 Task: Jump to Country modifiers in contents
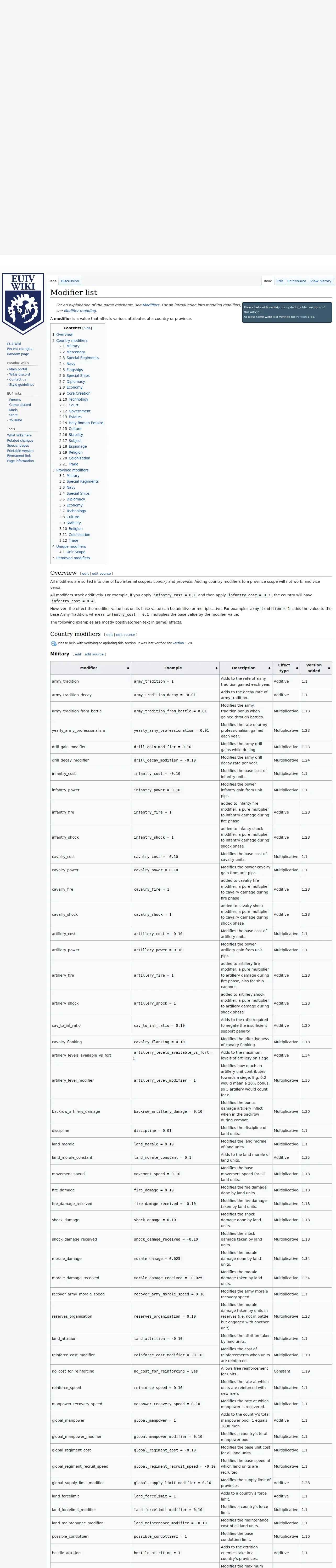click(x=70, y=340)
